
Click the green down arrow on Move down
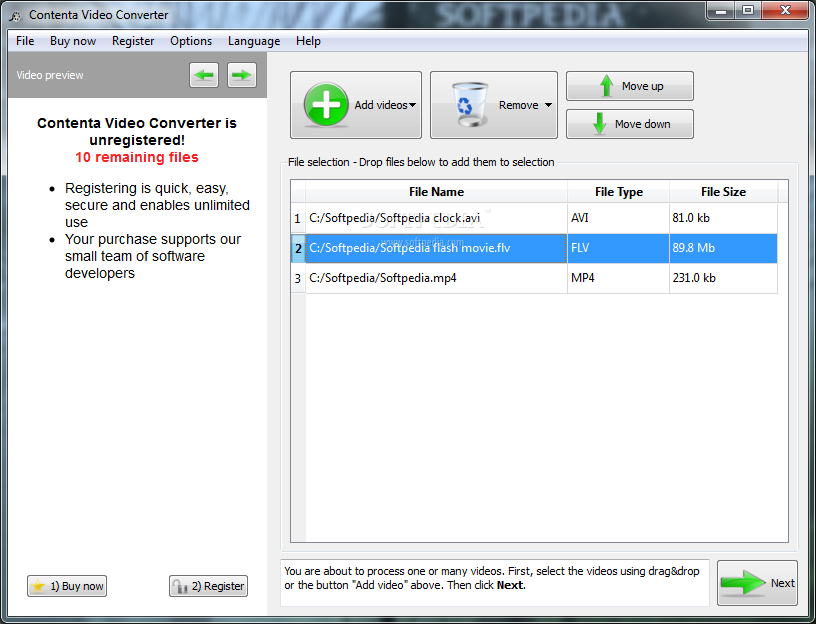[x=600, y=124]
